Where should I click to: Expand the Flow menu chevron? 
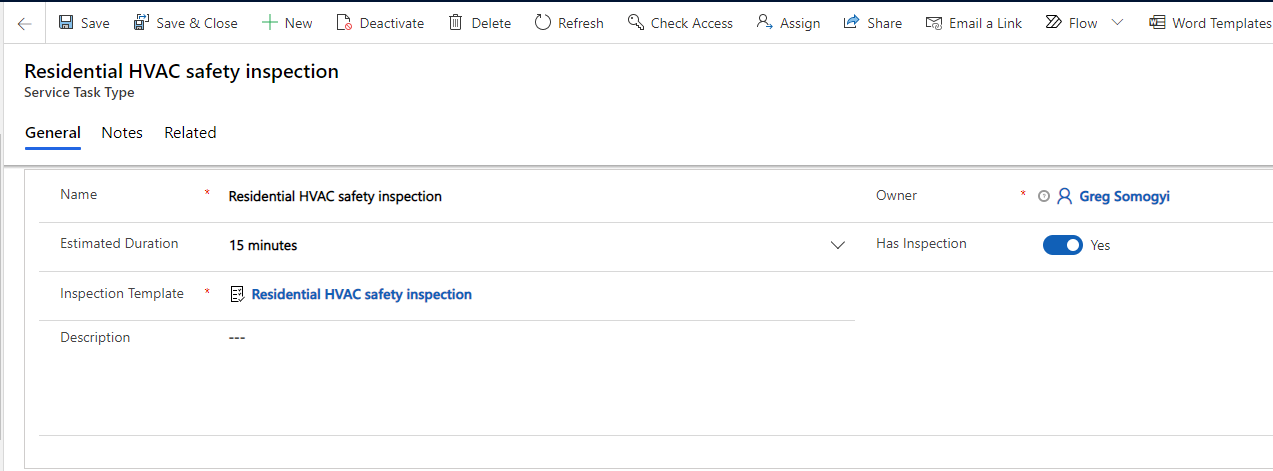(x=1117, y=23)
